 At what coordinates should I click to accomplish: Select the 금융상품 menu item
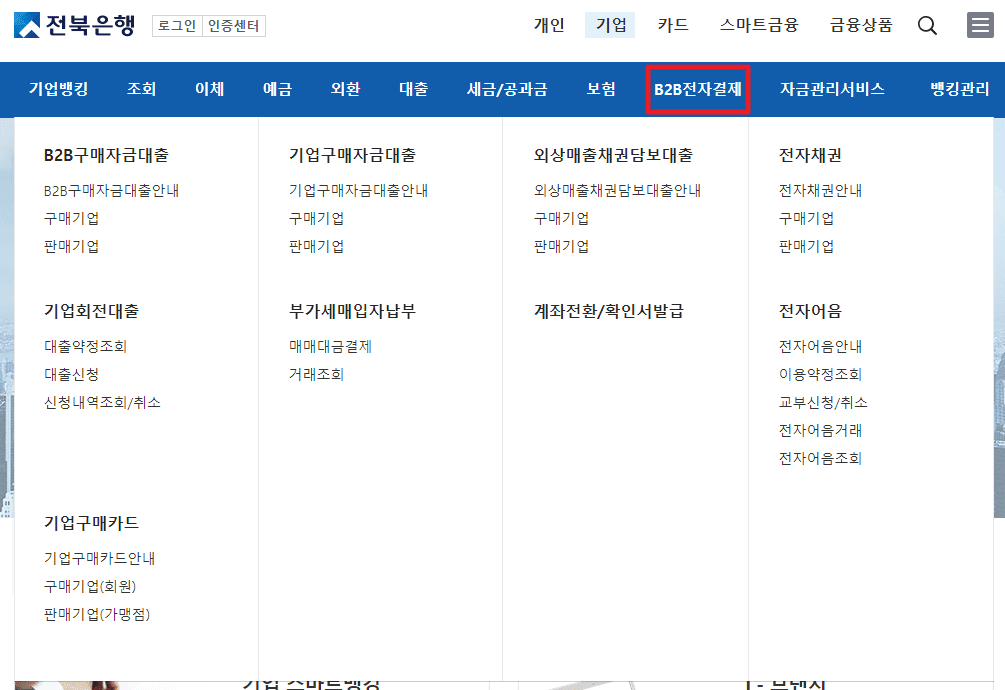(x=862, y=25)
